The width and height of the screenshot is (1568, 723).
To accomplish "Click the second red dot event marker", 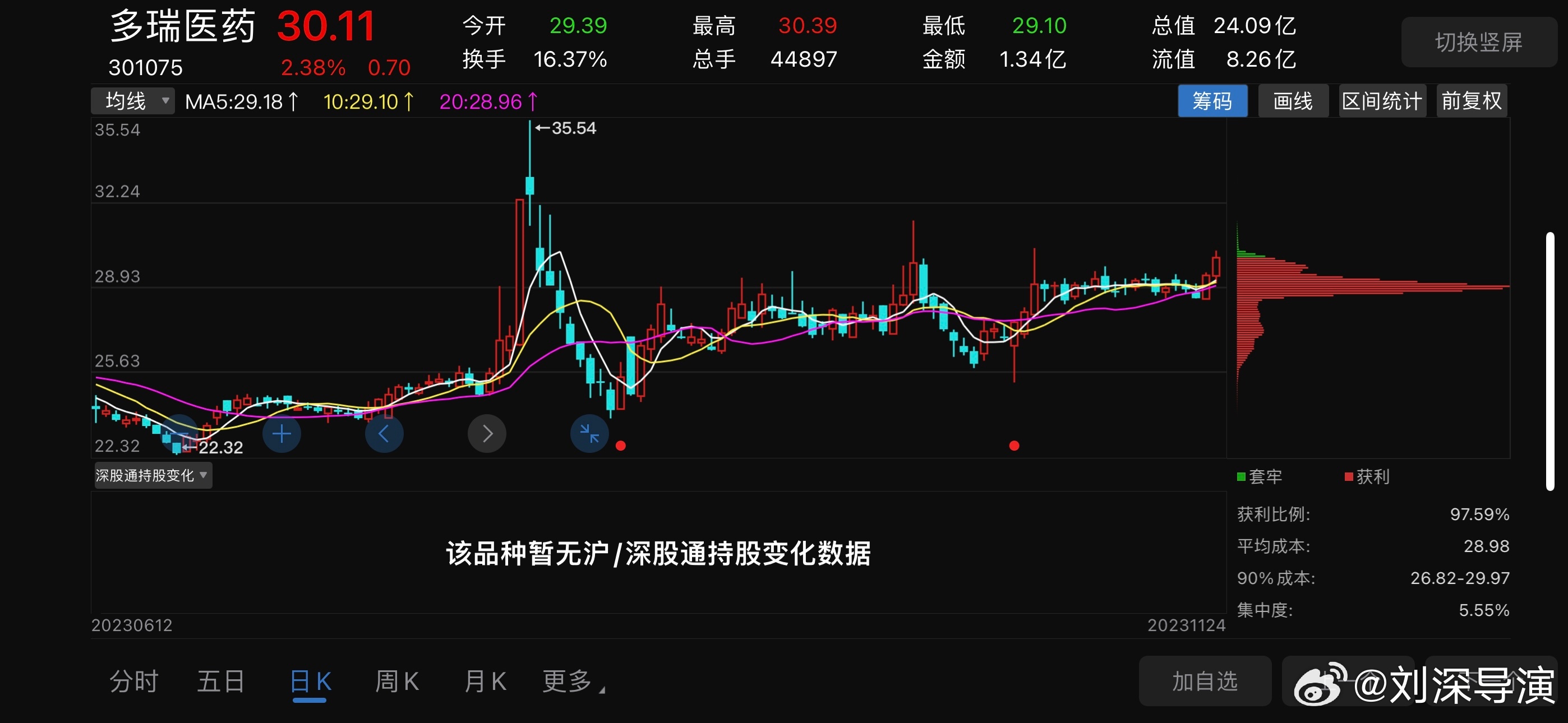I will (x=1013, y=446).
